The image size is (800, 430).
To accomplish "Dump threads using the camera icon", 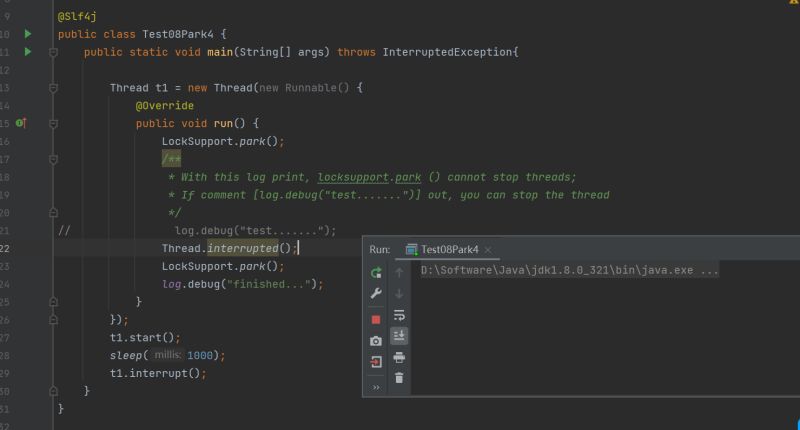I will coord(376,341).
